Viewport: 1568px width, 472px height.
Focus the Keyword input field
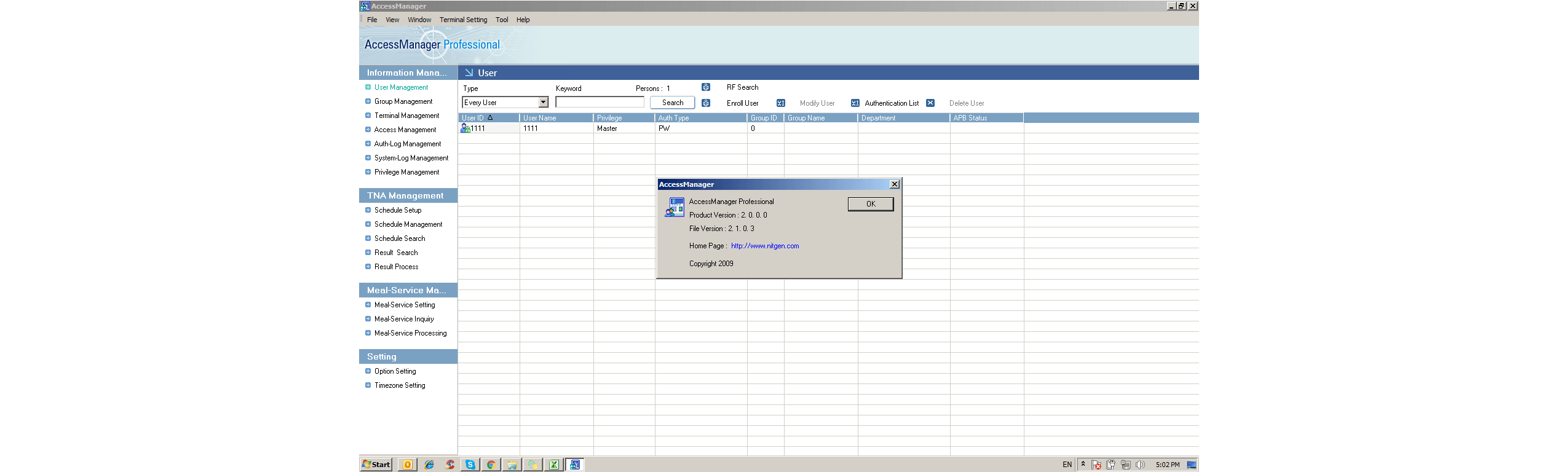(x=600, y=103)
